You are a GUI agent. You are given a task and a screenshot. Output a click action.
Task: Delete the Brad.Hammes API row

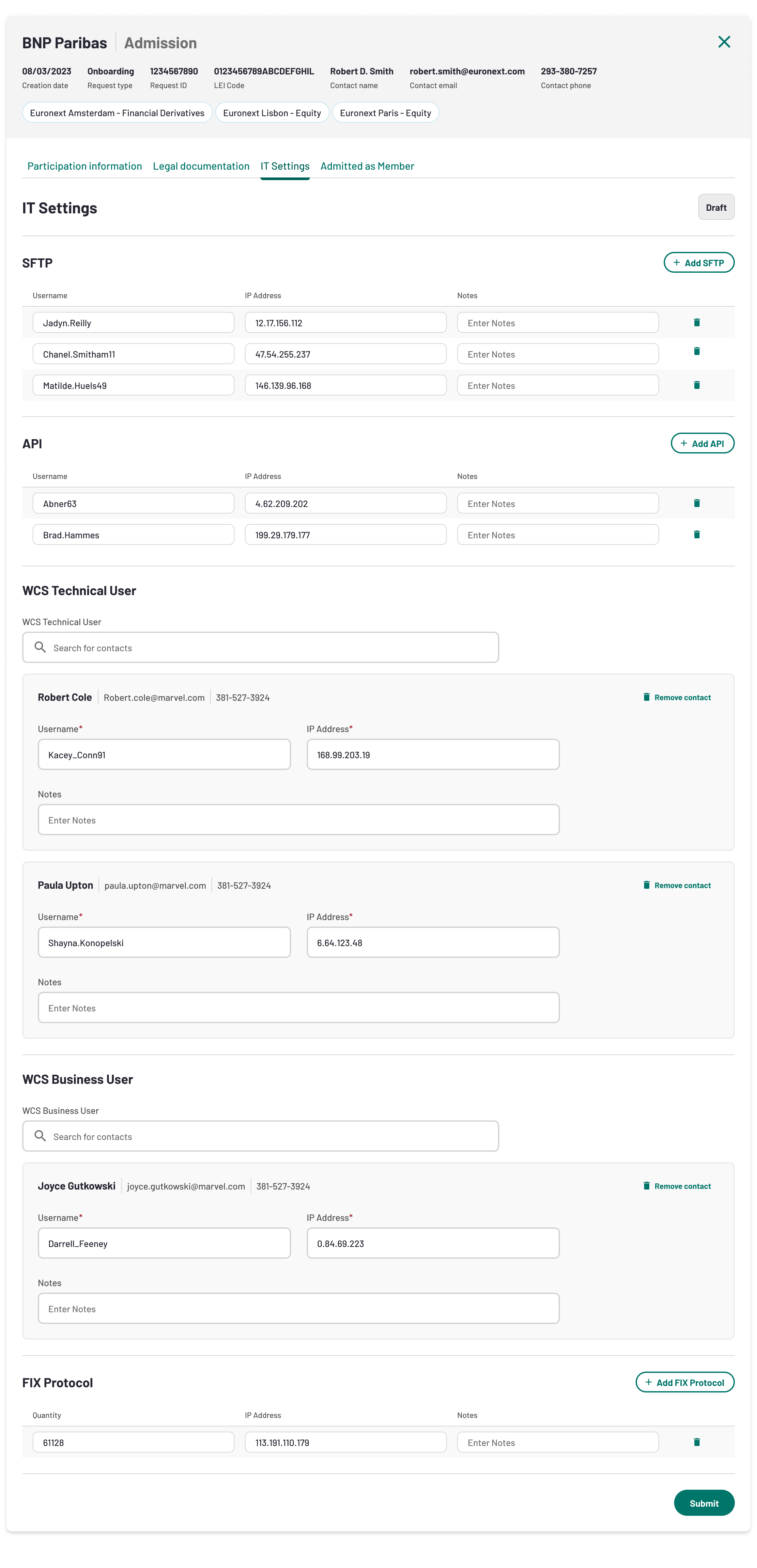(x=697, y=534)
